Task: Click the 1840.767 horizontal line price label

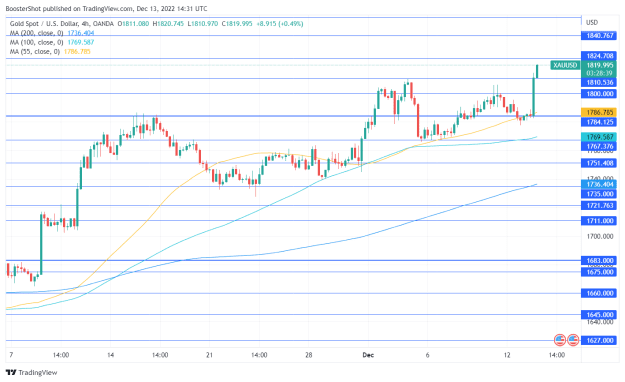Action: point(599,35)
